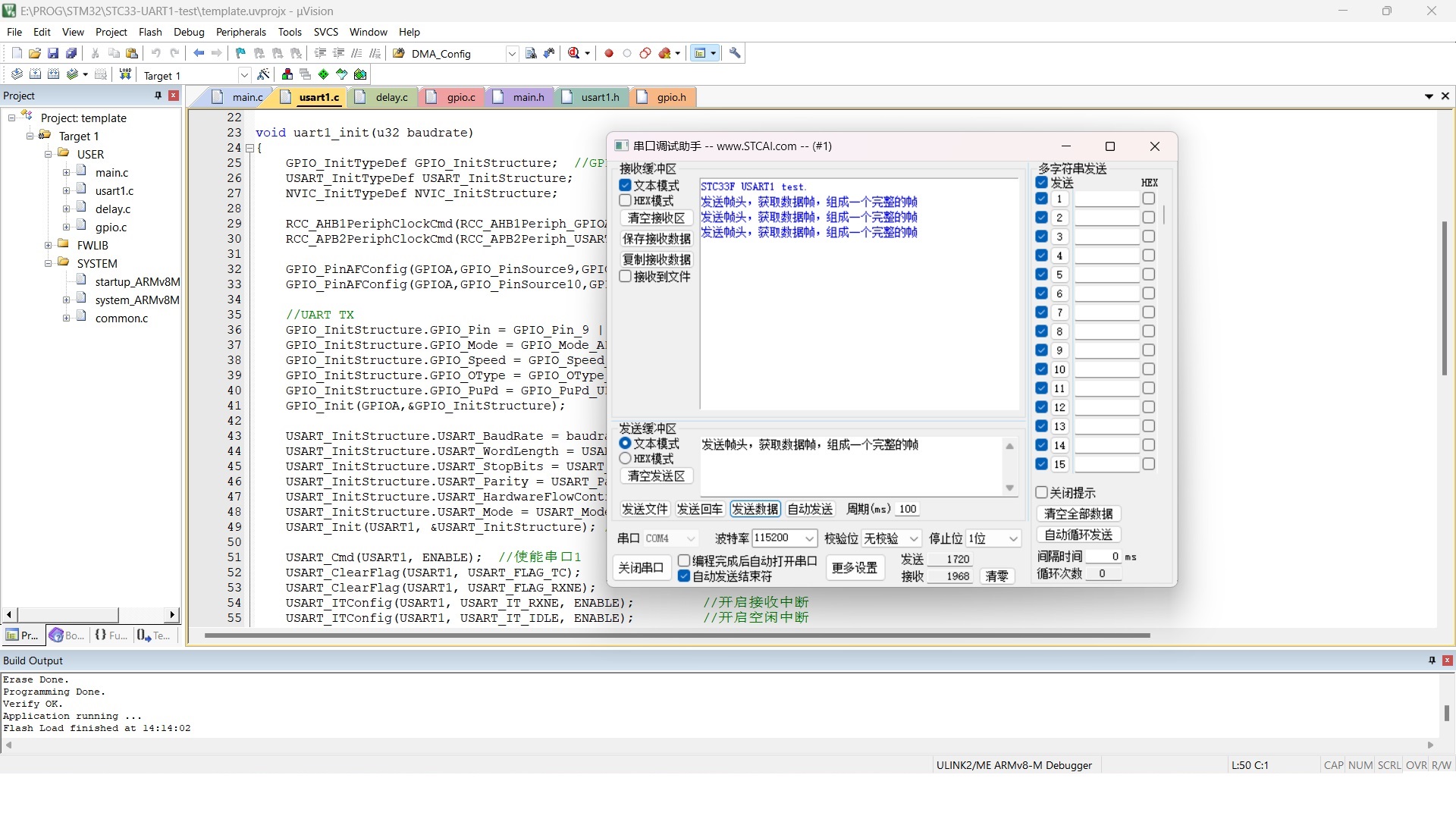Click the 发送数据 button

(755, 509)
